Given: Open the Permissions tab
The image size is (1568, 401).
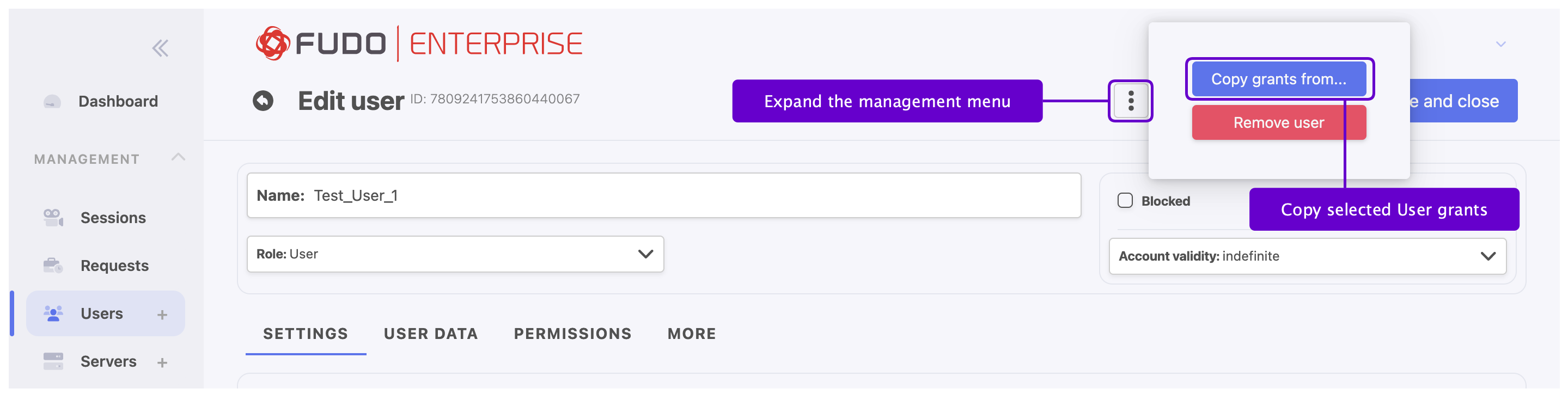Looking at the screenshot, I should pos(572,334).
